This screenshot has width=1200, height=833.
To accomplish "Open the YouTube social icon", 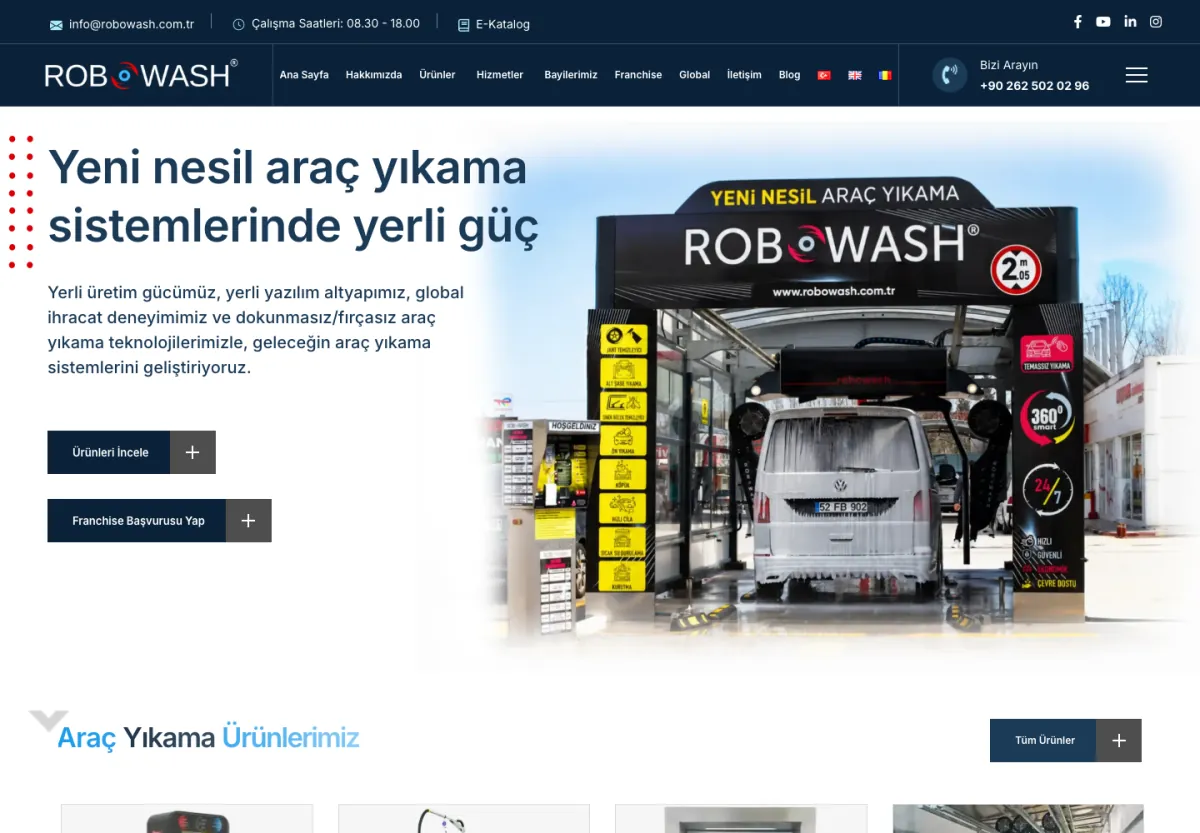I will tap(1103, 22).
